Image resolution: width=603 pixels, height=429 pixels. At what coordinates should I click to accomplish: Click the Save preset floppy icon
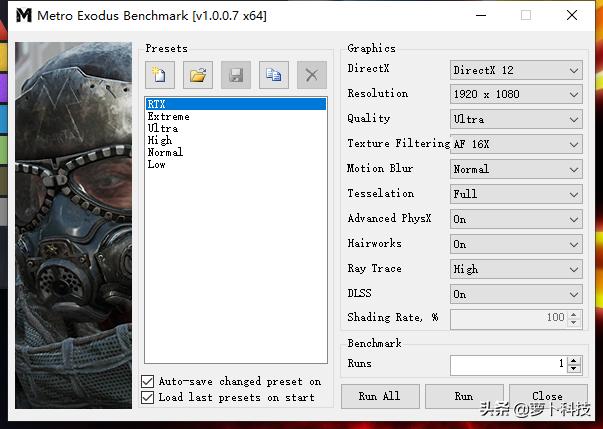pyautogui.click(x=236, y=75)
